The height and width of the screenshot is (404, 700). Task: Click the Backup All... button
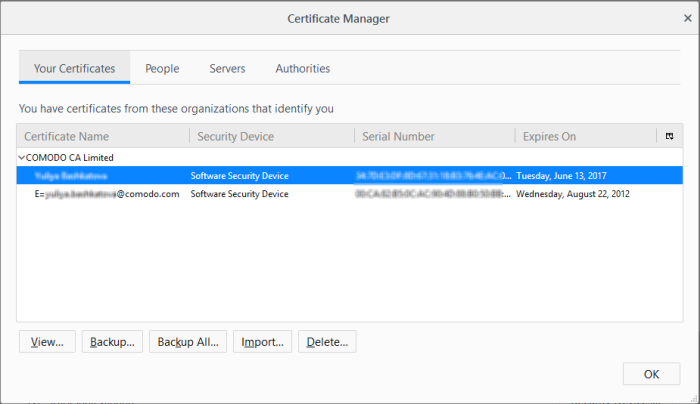(188, 342)
